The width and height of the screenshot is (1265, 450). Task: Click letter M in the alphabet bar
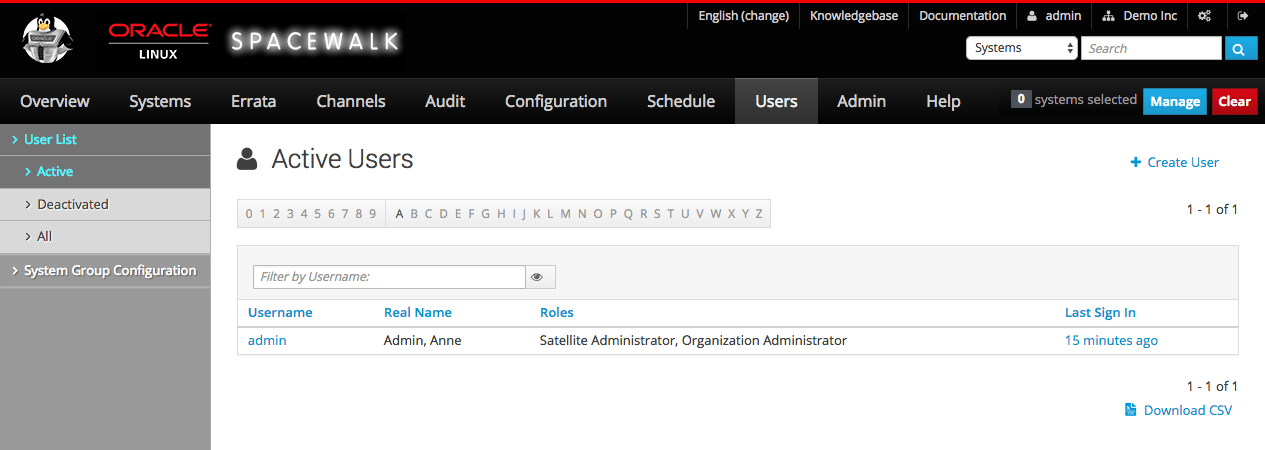[x=565, y=213]
